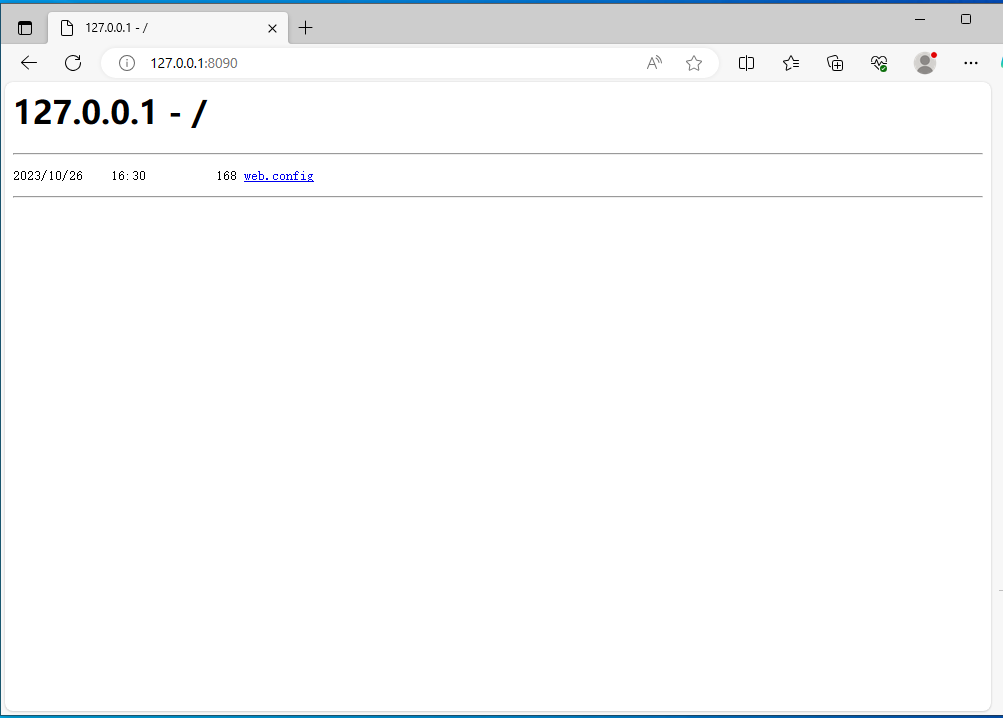
Task: Open a new tab with the plus button
Action: (305, 27)
